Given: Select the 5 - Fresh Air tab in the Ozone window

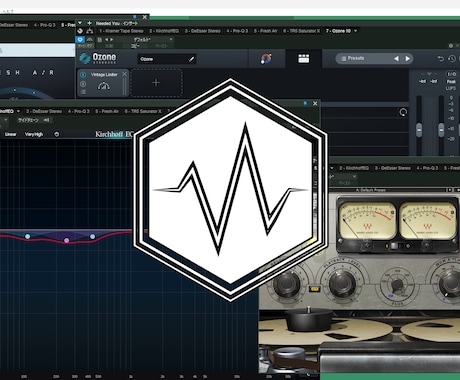Looking at the screenshot, I should tap(266, 31).
